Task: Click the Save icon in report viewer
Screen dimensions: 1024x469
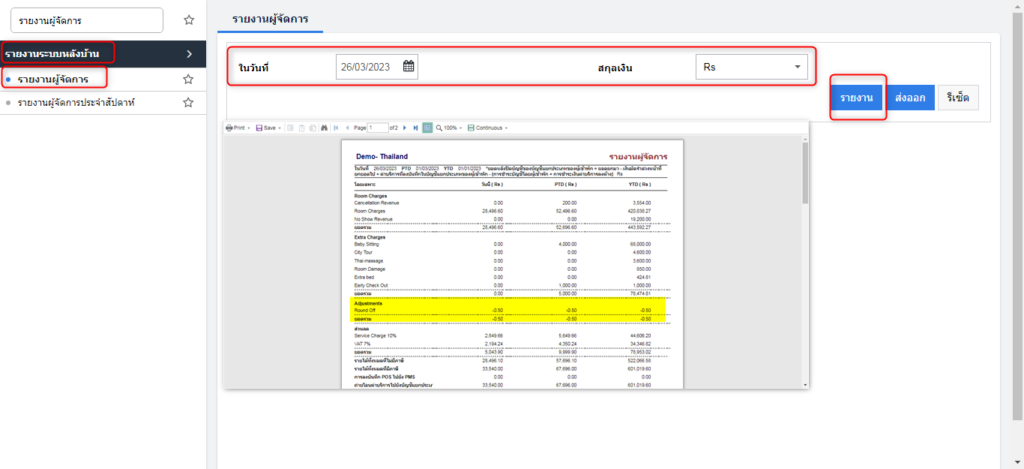Action: pyautogui.click(x=259, y=128)
